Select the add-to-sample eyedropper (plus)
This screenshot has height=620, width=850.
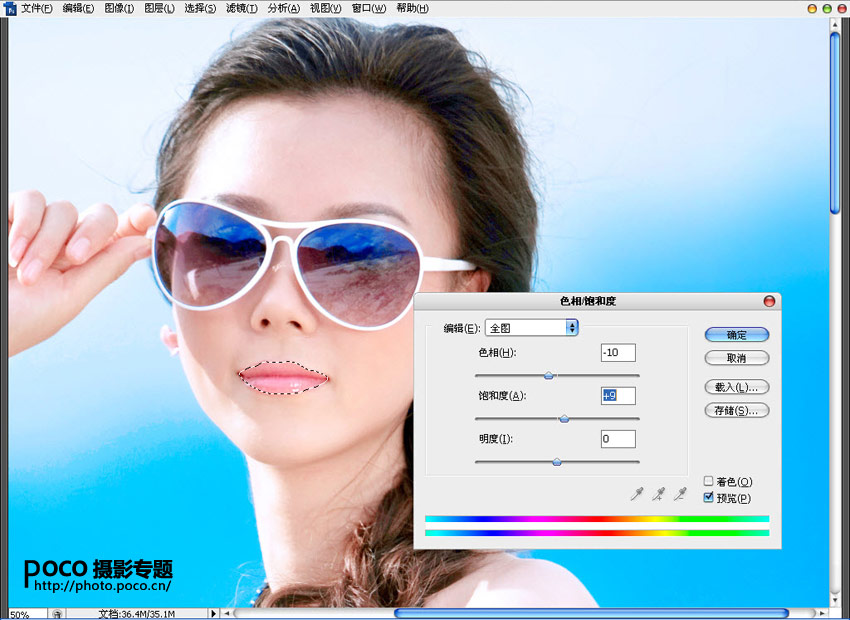click(658, 493)
